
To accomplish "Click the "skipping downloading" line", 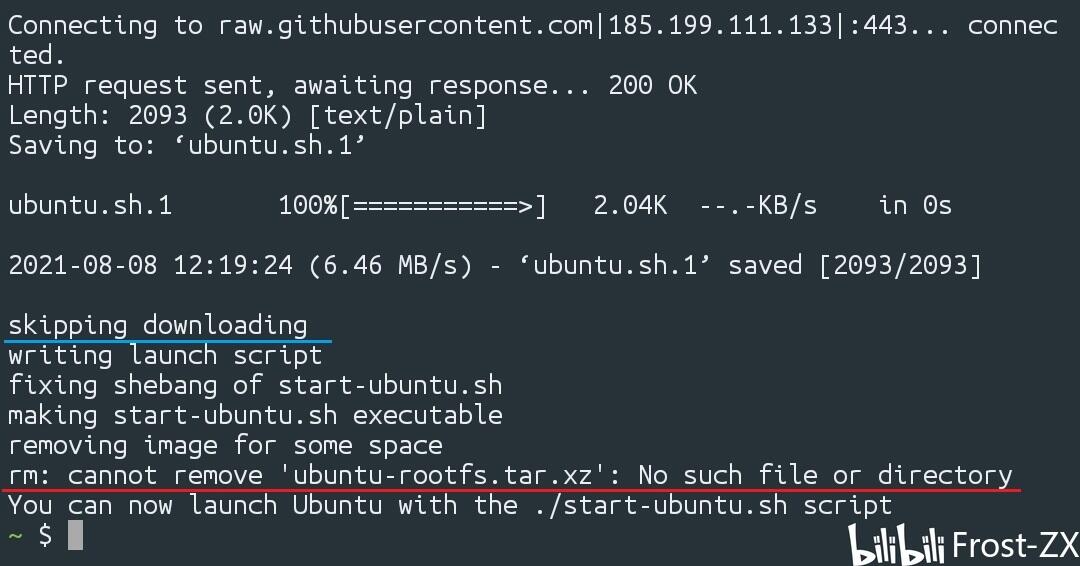I will [x=157, y=325].
